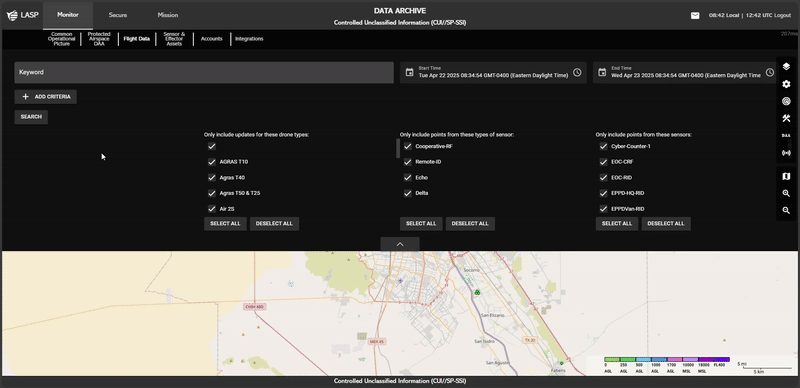800x388 pixels.
Task: Open the End Time date picker field
Action: (x=686, y=72)
